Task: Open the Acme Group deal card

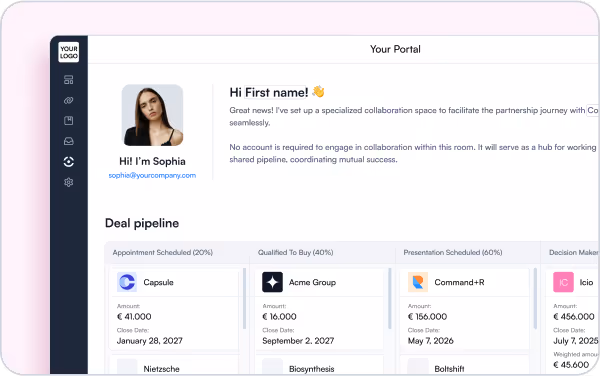Action: tap(319, 309)
